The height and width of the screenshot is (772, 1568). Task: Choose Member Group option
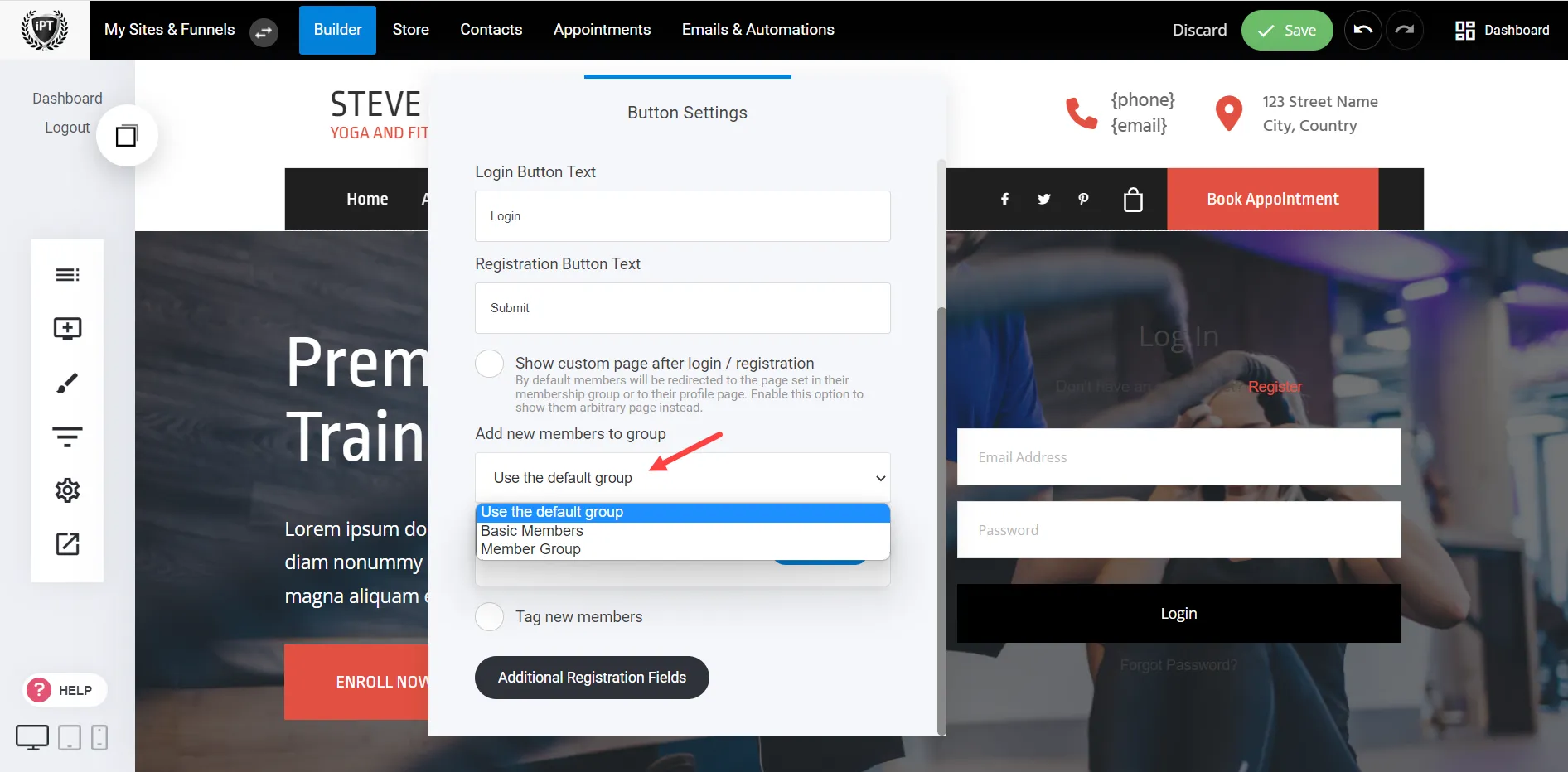point(530,549)
